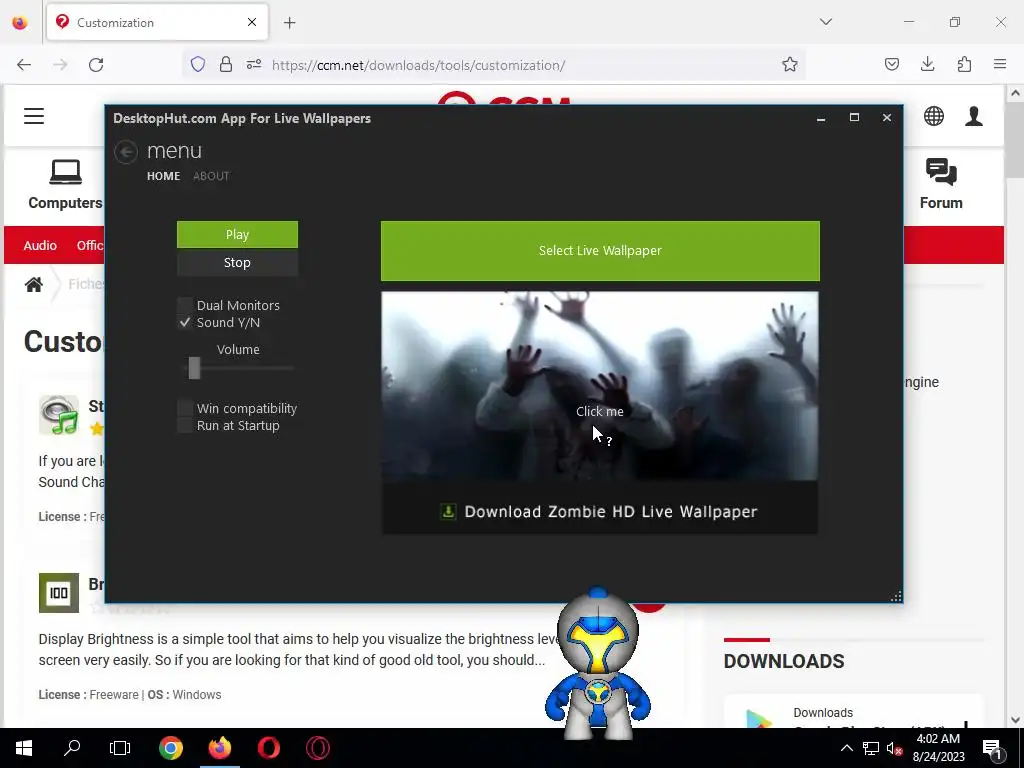Image resolution: width=1024 pixels, height=768 pixels.
Task: Enable the Run at Startup checkbox
Action: [185, 426]
